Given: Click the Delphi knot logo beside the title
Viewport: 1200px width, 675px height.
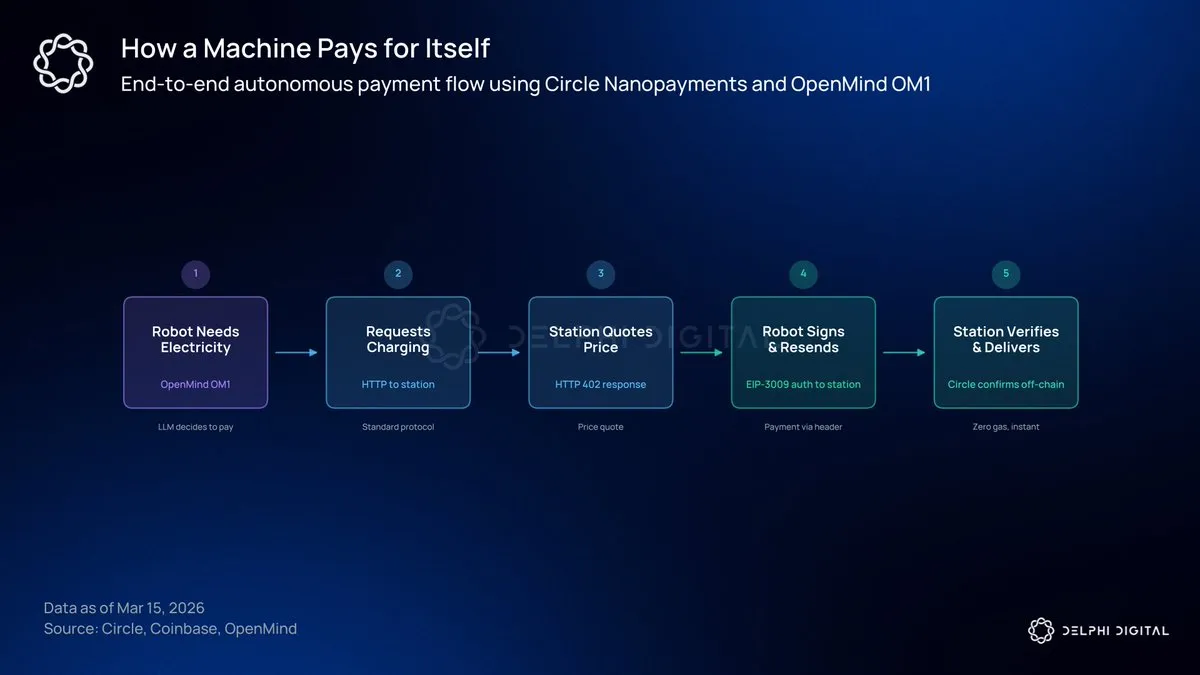Looking at the screenshot, I should point(63,64).
